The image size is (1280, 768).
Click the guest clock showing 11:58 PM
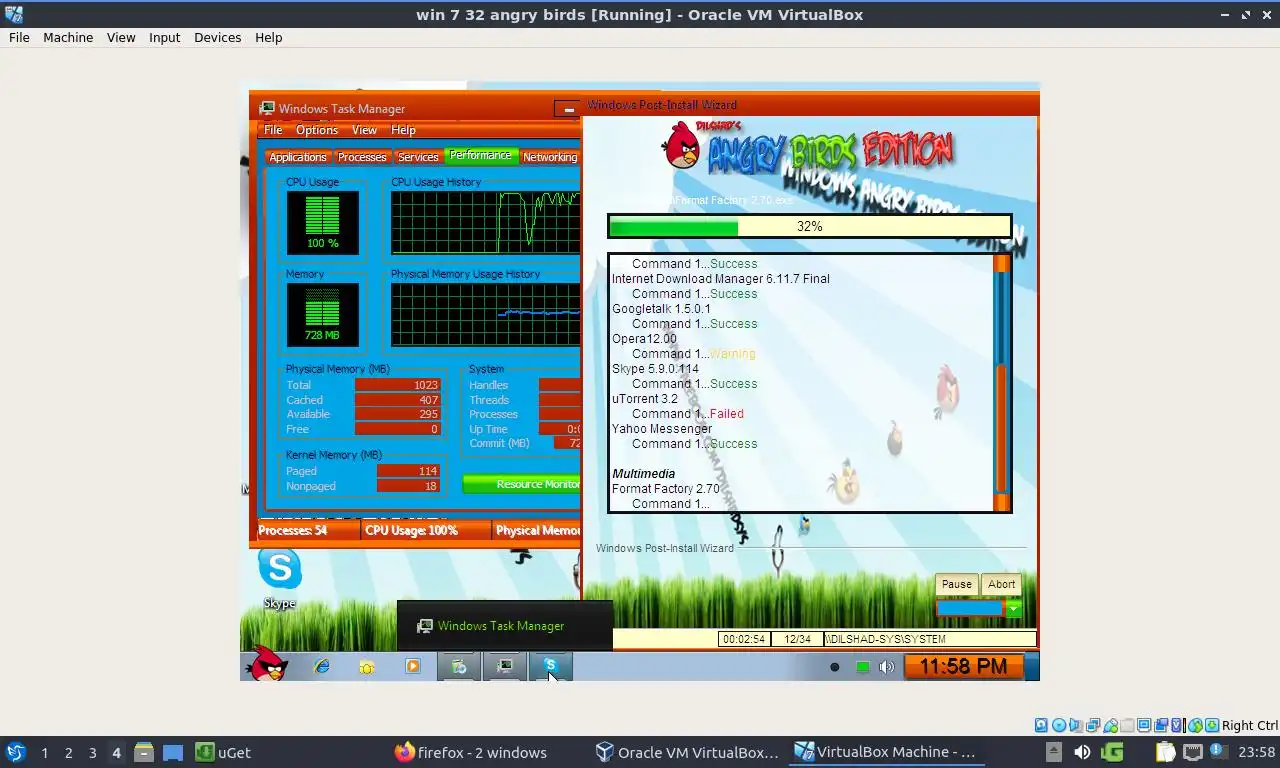963,666
